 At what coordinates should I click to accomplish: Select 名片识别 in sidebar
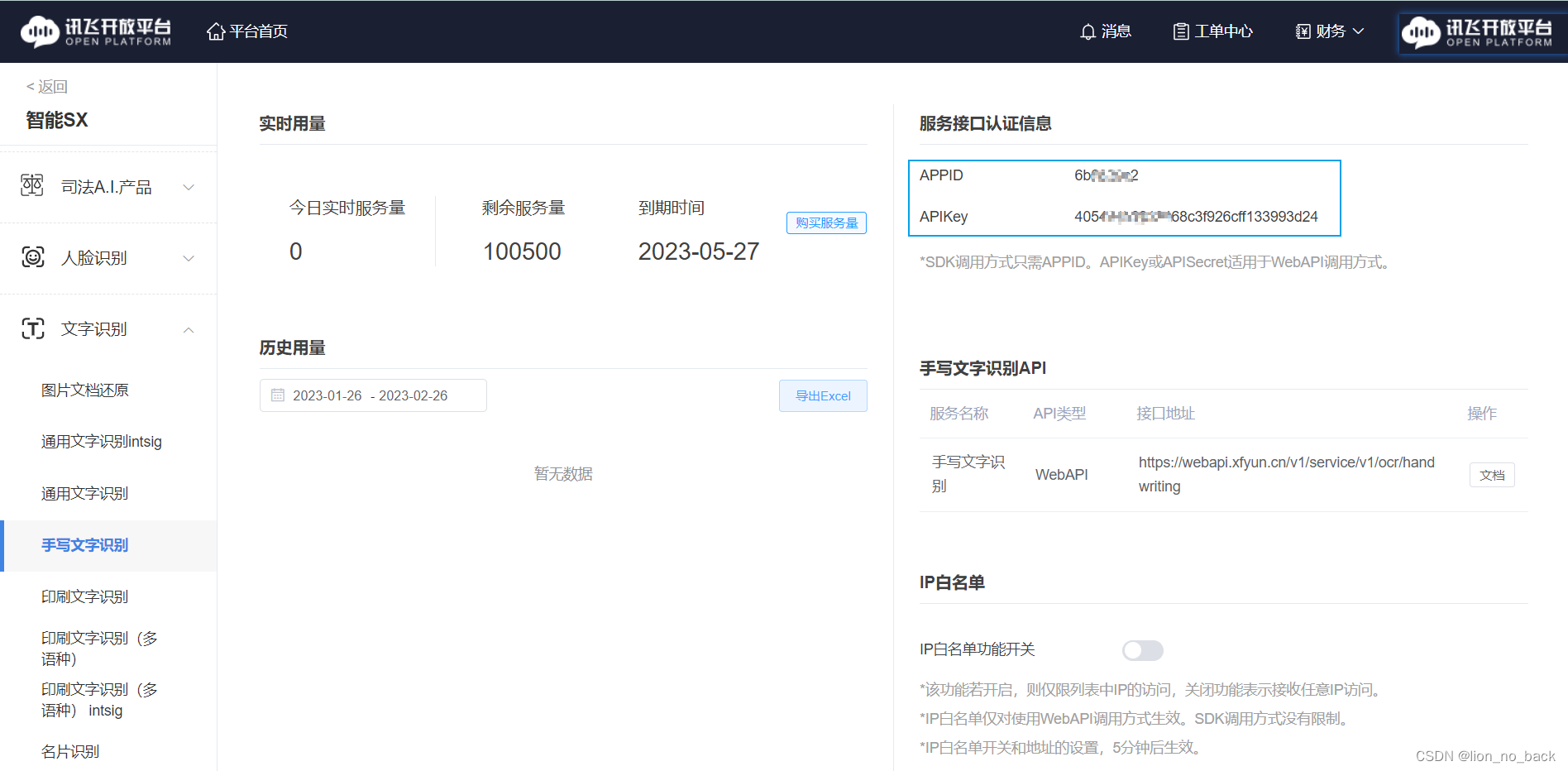(x=70, y=752)
